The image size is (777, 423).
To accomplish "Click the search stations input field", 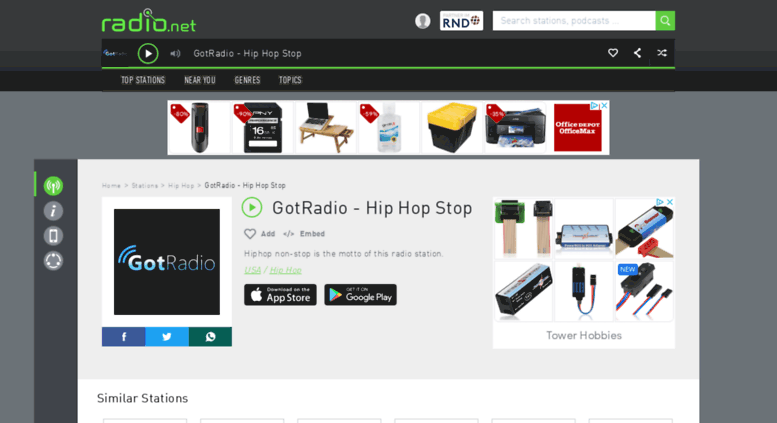I will [x=574, y=21].
